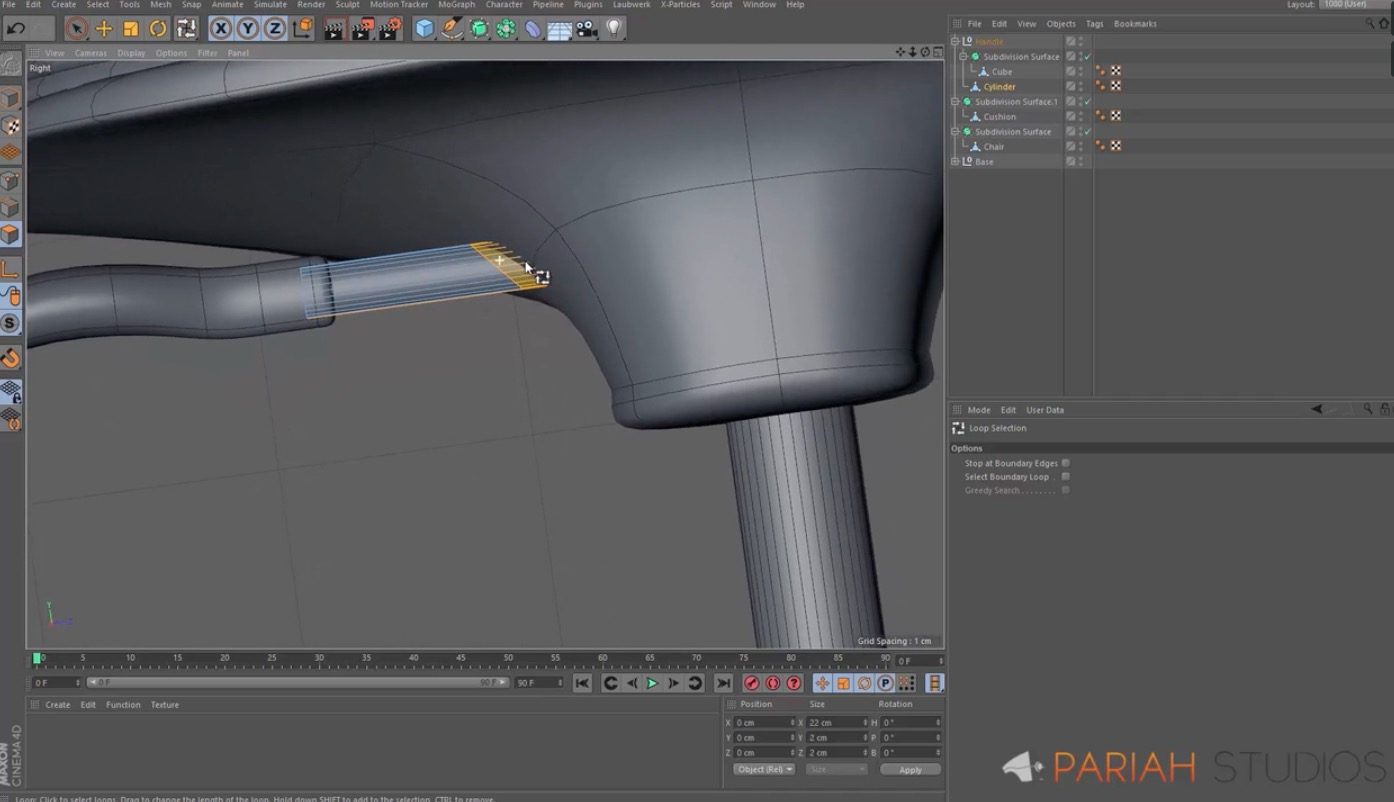
Task: Click the Undo arrow icon
Action: 16,28
